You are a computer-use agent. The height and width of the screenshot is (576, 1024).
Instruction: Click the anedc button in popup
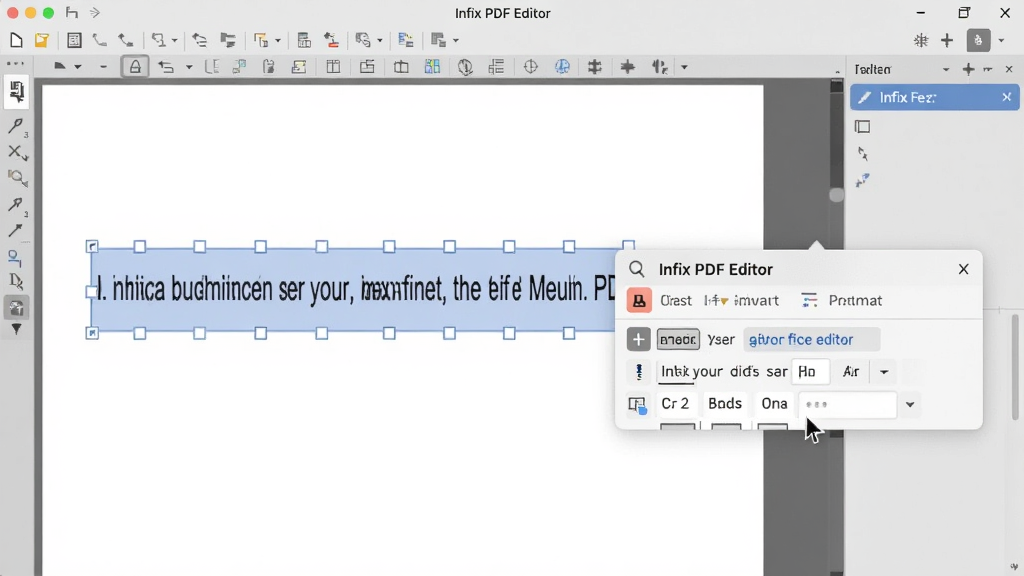[678, 340]
